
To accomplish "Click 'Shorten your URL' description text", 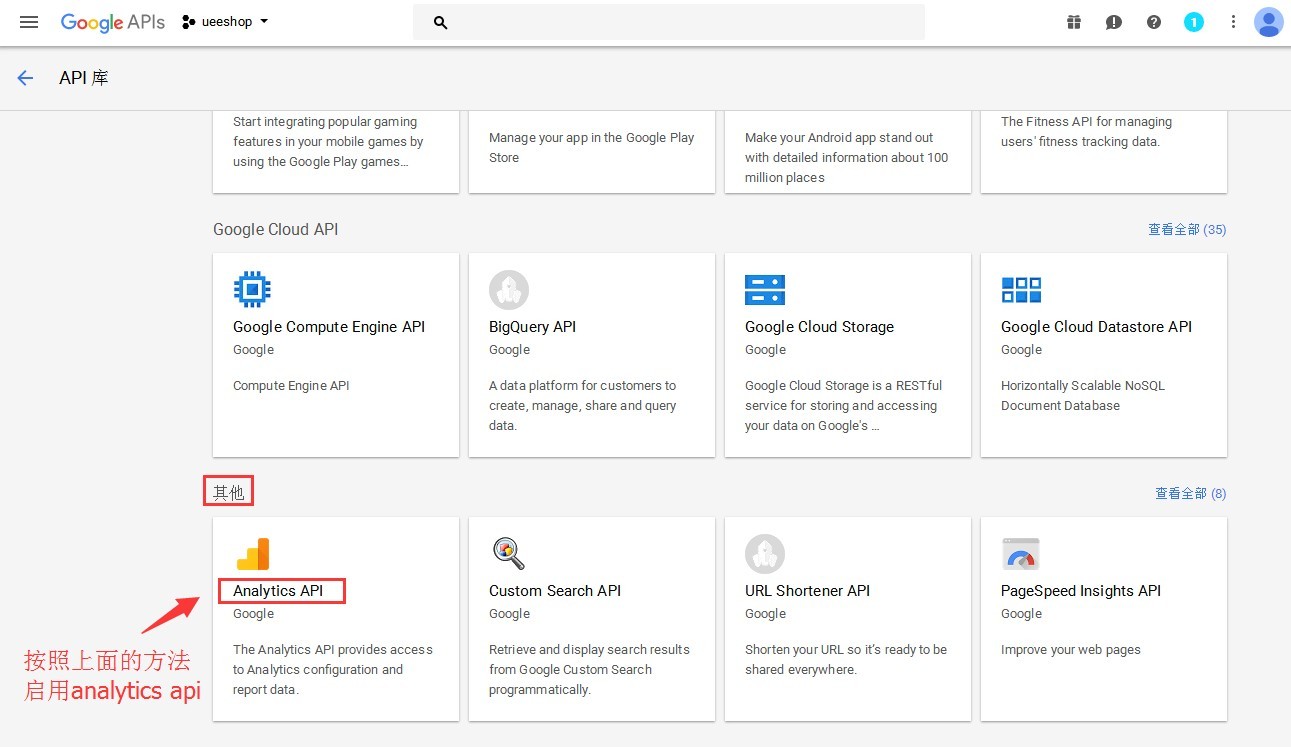I will click(x=846, y=660).
